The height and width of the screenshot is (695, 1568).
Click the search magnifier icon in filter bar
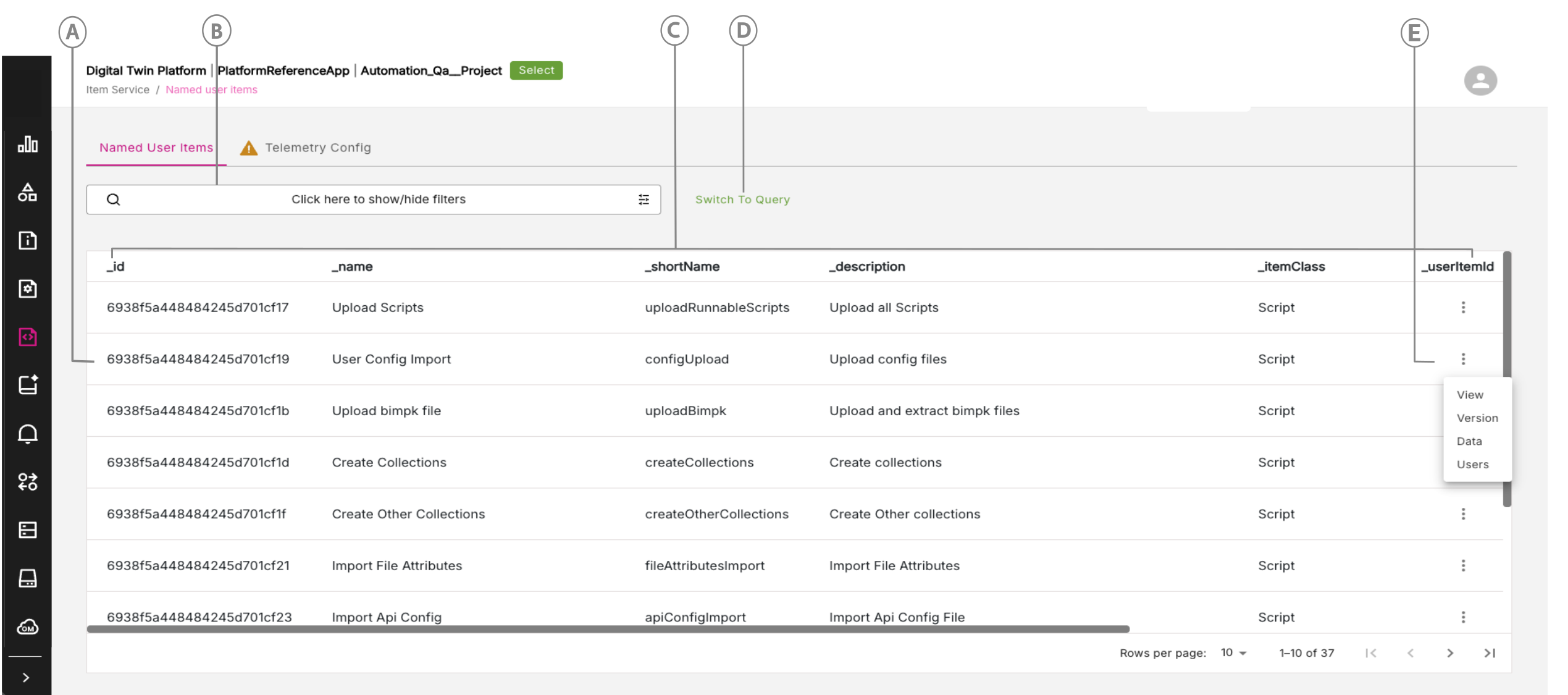click(x=114, y=200)
